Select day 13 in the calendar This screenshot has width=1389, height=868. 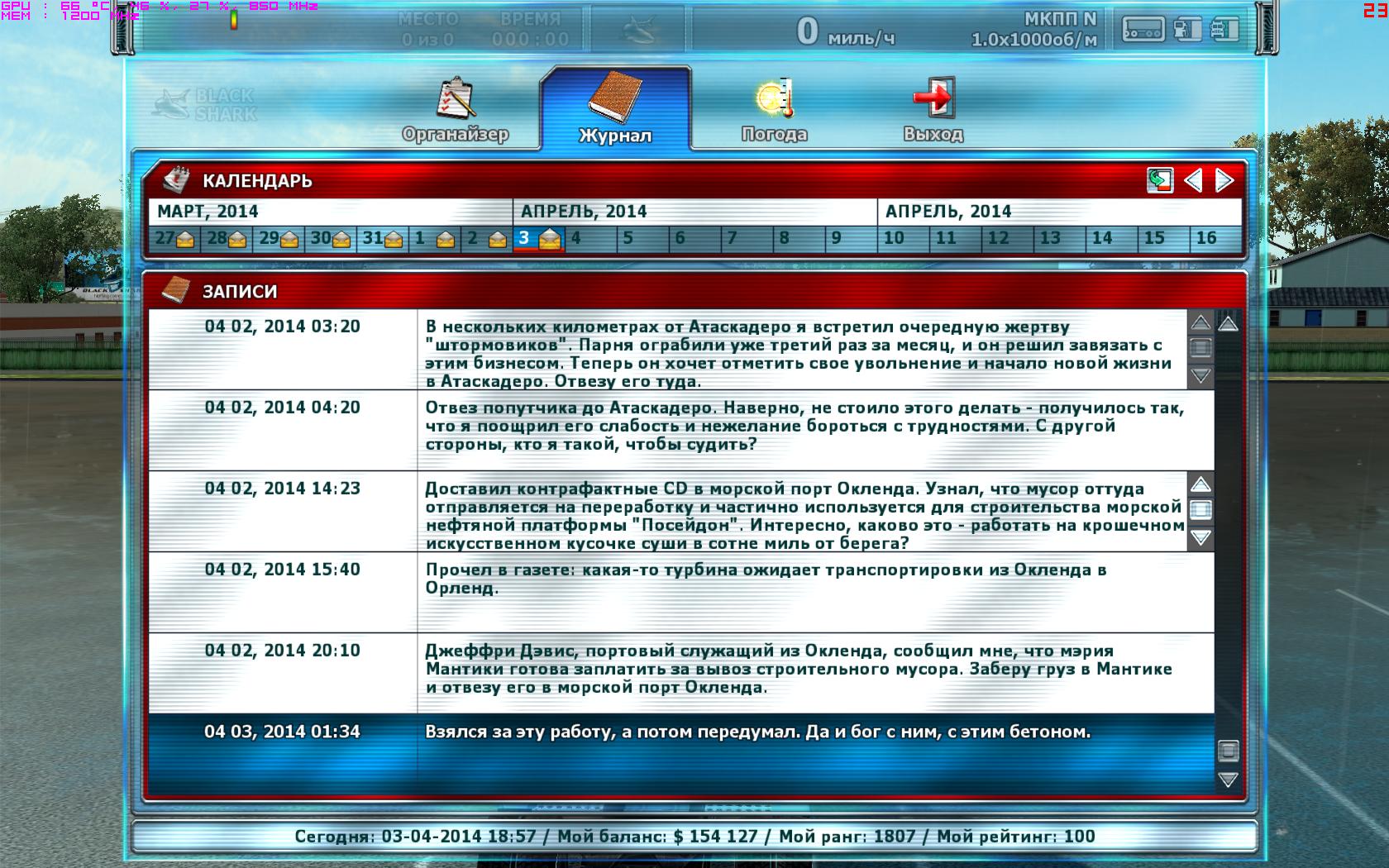coord(1060,238)
